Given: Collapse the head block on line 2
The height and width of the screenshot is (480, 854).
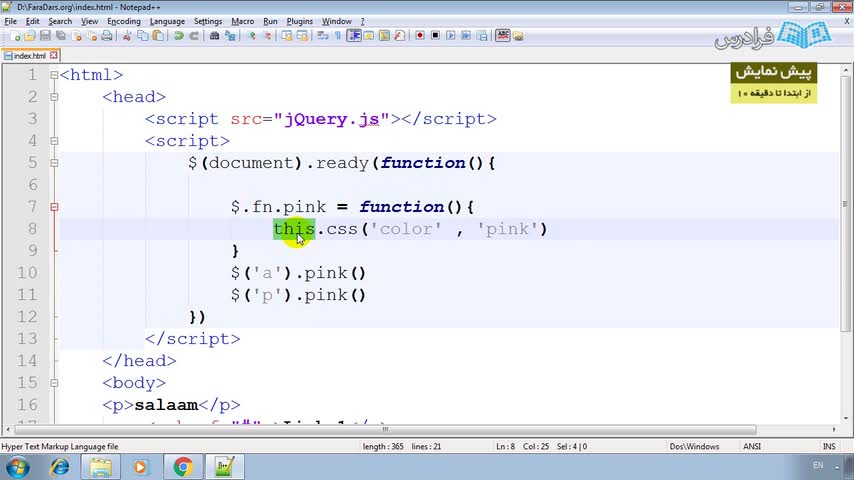Looking at the screenshot, I should coord(54,97).
